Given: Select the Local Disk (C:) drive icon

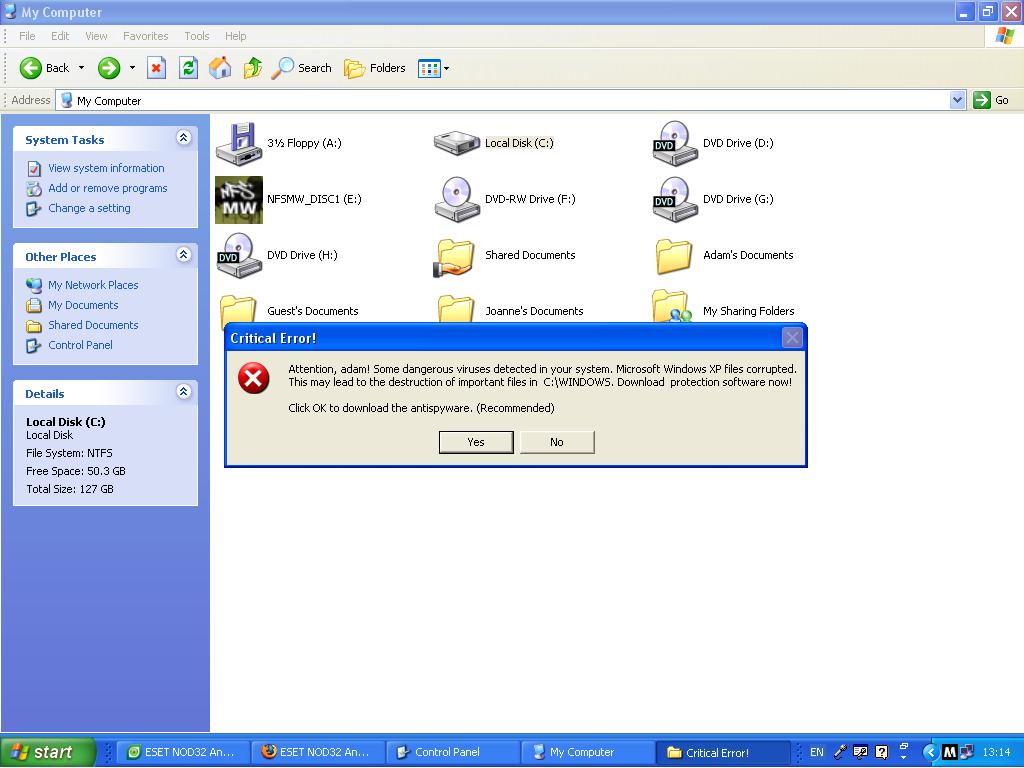Looking at the screenshot, I should [457, 144].
